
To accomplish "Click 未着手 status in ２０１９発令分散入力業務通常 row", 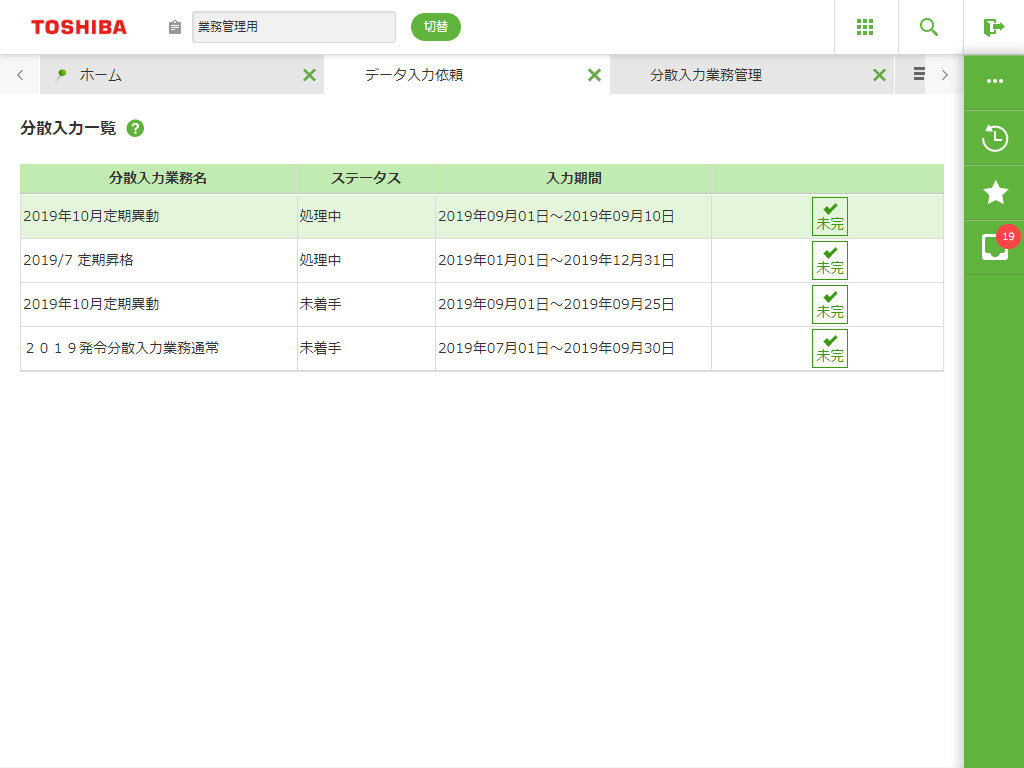I will coord(320,348).
